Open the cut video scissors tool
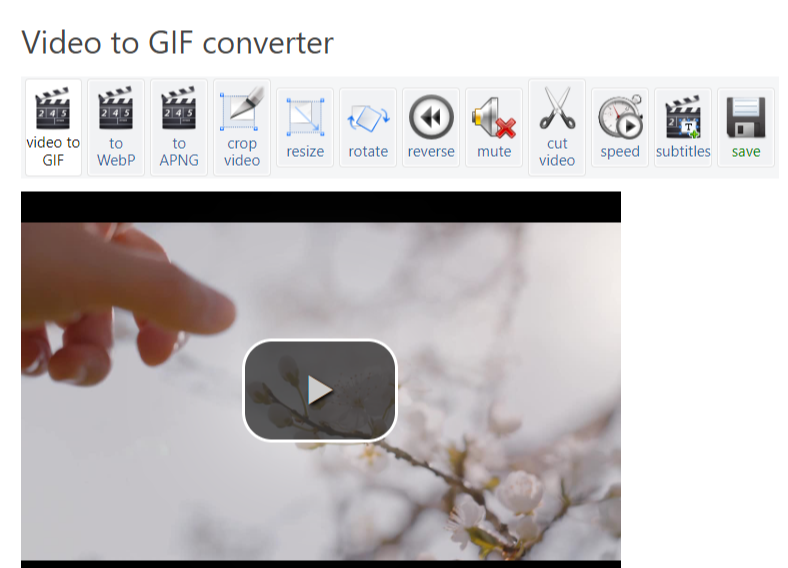The width and height of the screenshot is (788, 568). click(557, 127)
